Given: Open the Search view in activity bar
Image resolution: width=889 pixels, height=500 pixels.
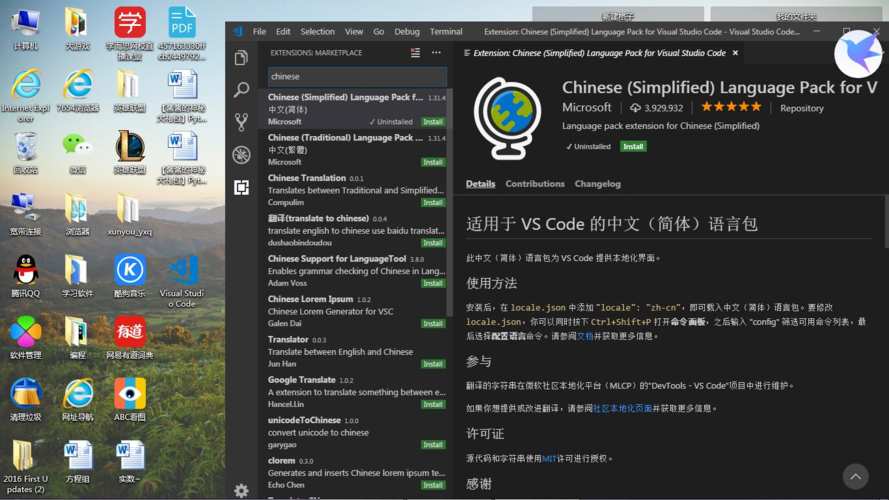Looking at the screenshot, I should [242, 90].
